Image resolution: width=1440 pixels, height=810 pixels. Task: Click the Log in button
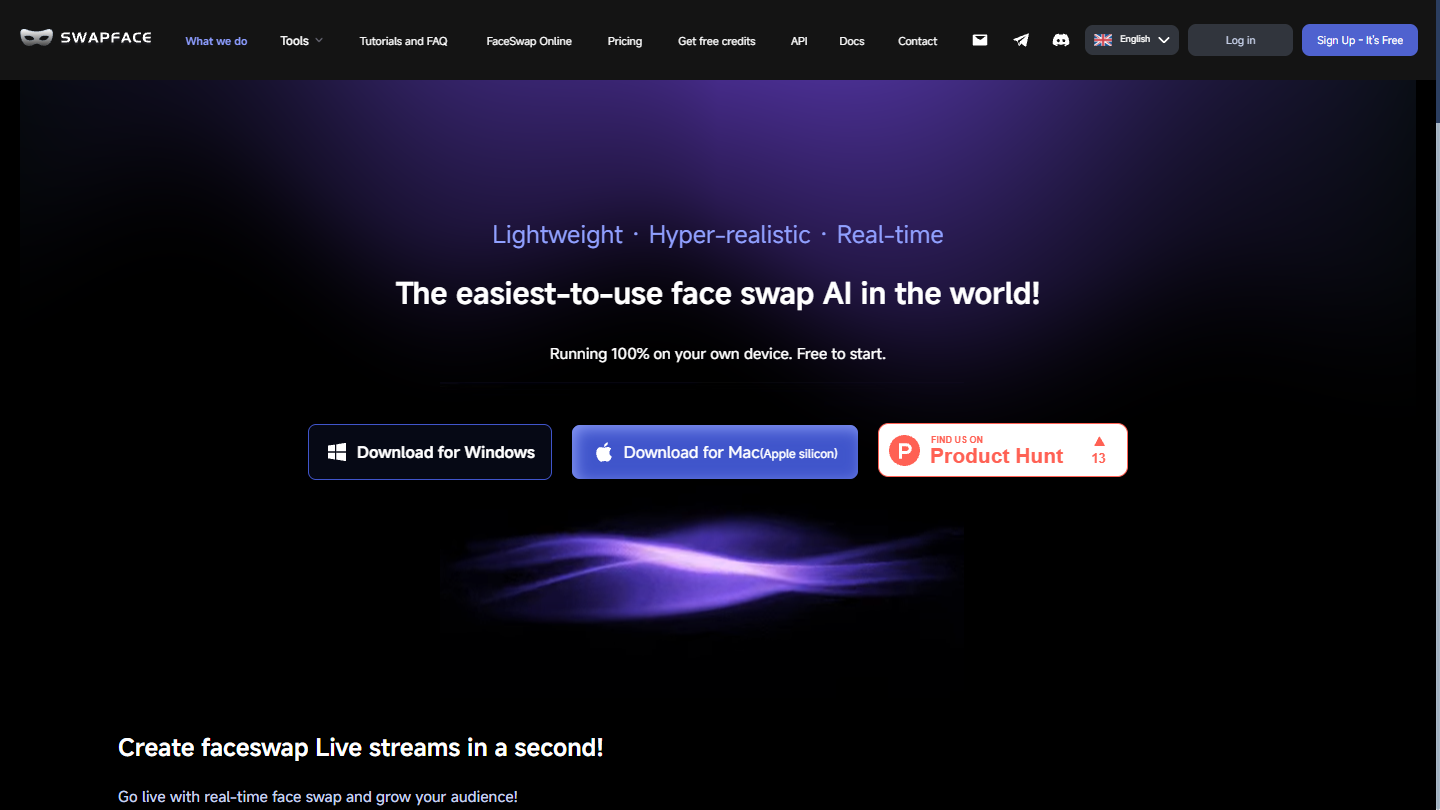click(x=1240, y=40)
